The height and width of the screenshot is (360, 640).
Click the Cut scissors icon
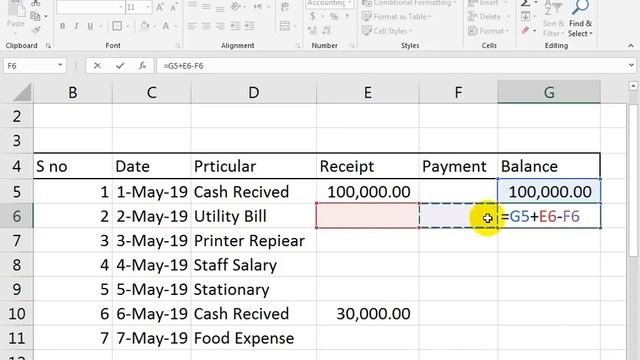point(36,3)
